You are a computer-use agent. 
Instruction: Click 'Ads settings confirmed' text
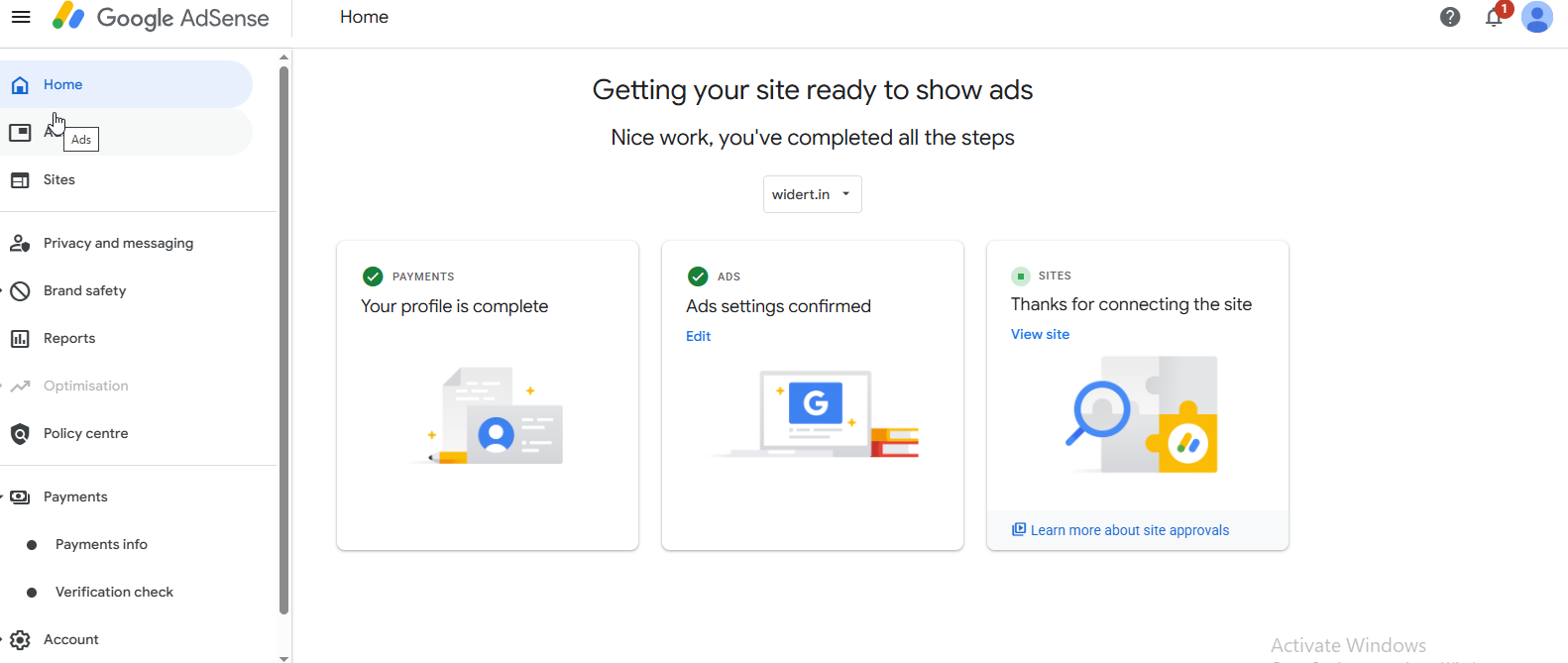pos(778,306)
